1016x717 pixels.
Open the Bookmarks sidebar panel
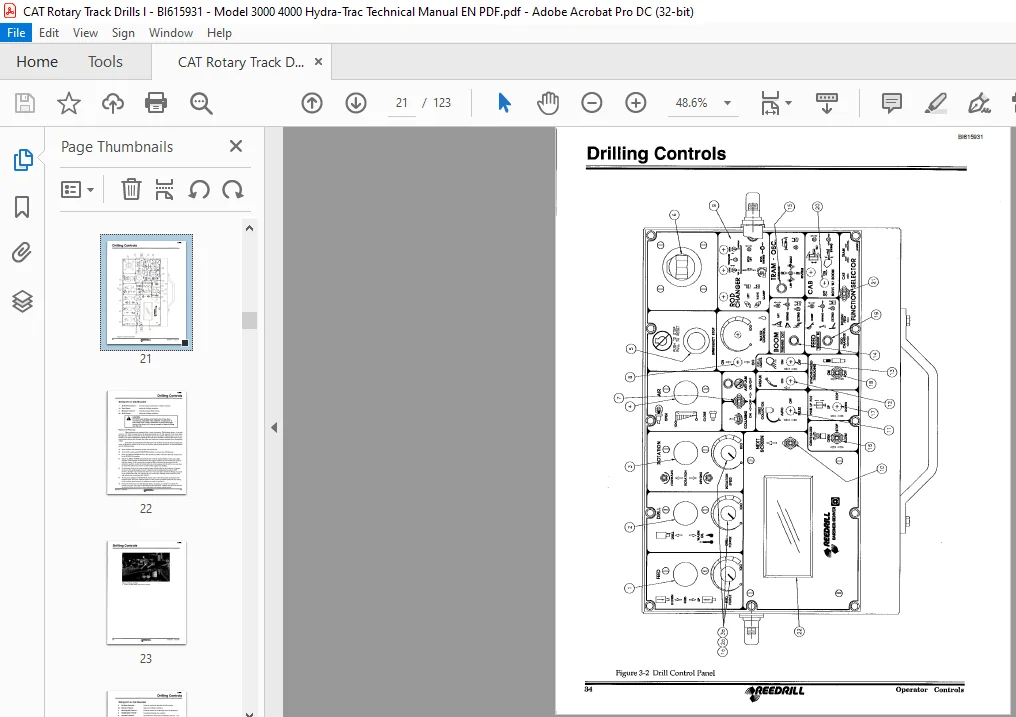22,207
